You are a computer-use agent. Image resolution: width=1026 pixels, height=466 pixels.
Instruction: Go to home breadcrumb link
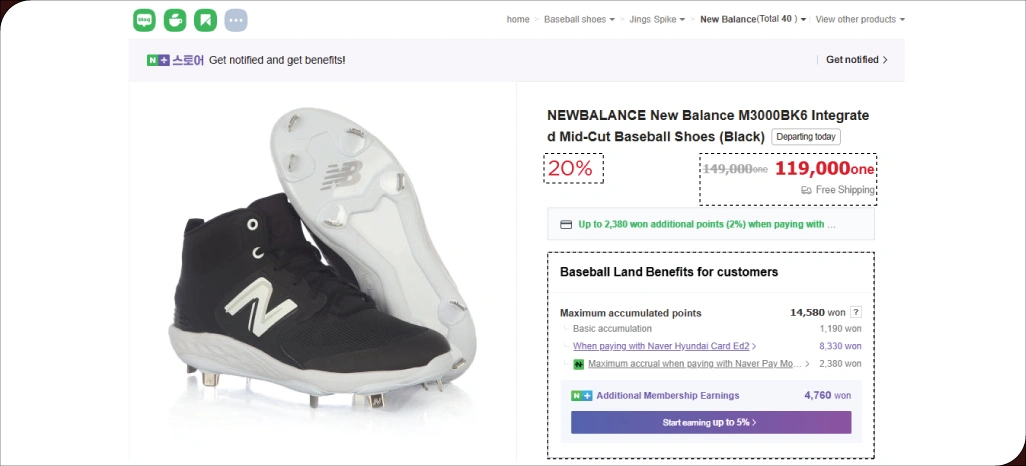(x=518, y=19)
